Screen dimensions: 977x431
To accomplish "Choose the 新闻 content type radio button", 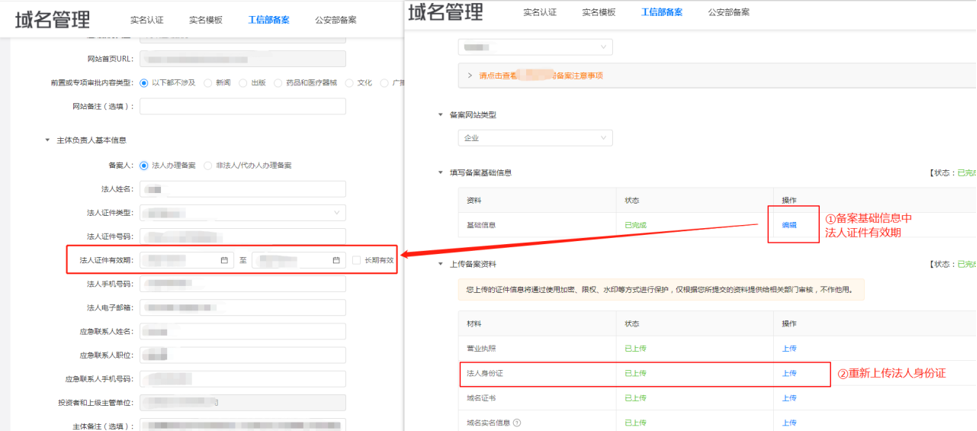I will click(207, 82).
